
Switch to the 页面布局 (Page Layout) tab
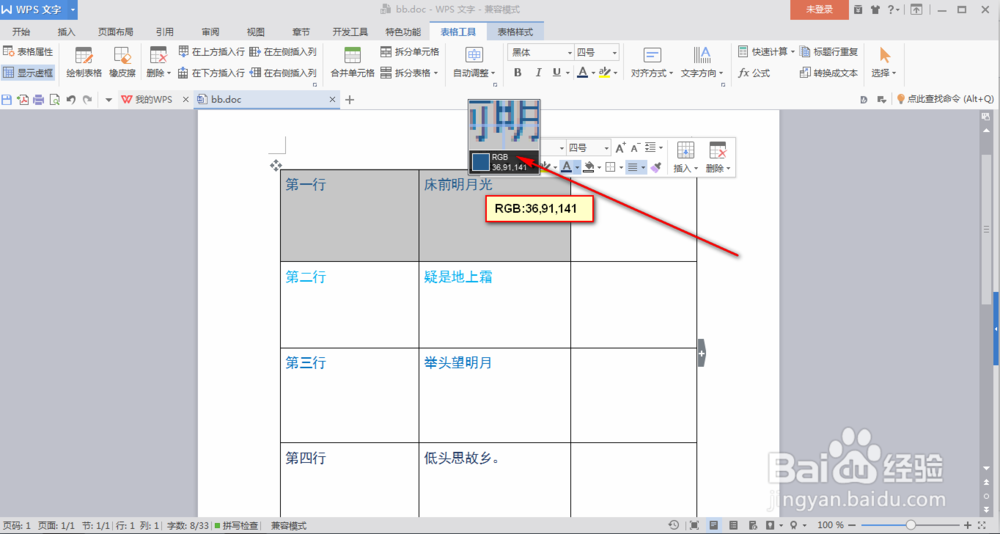pyautogui.click(x=115, y=31)
